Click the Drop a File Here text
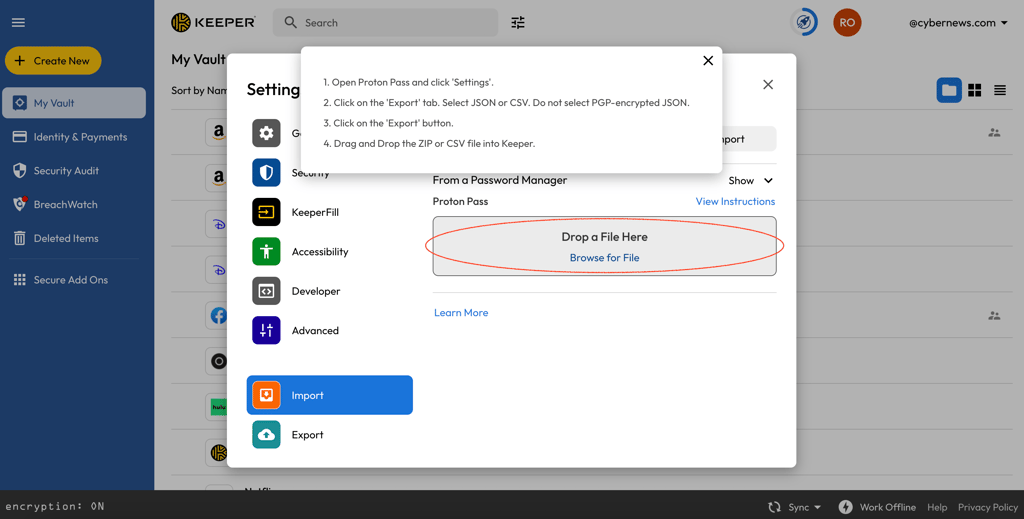1024x519 pixels. 605,237
